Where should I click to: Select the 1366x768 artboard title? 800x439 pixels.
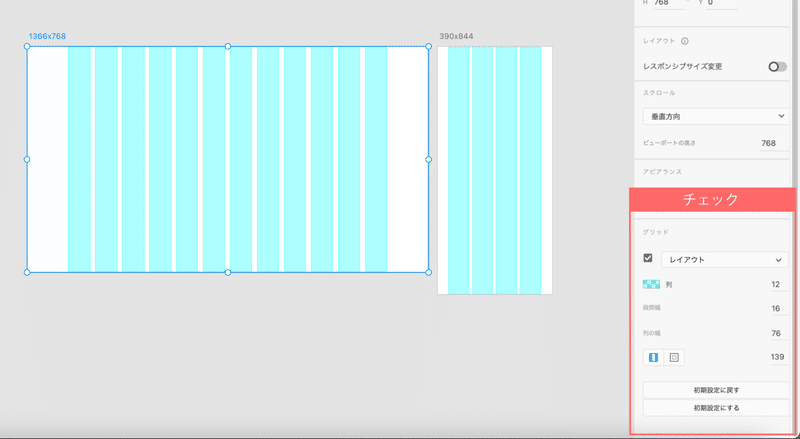point(47,36)
